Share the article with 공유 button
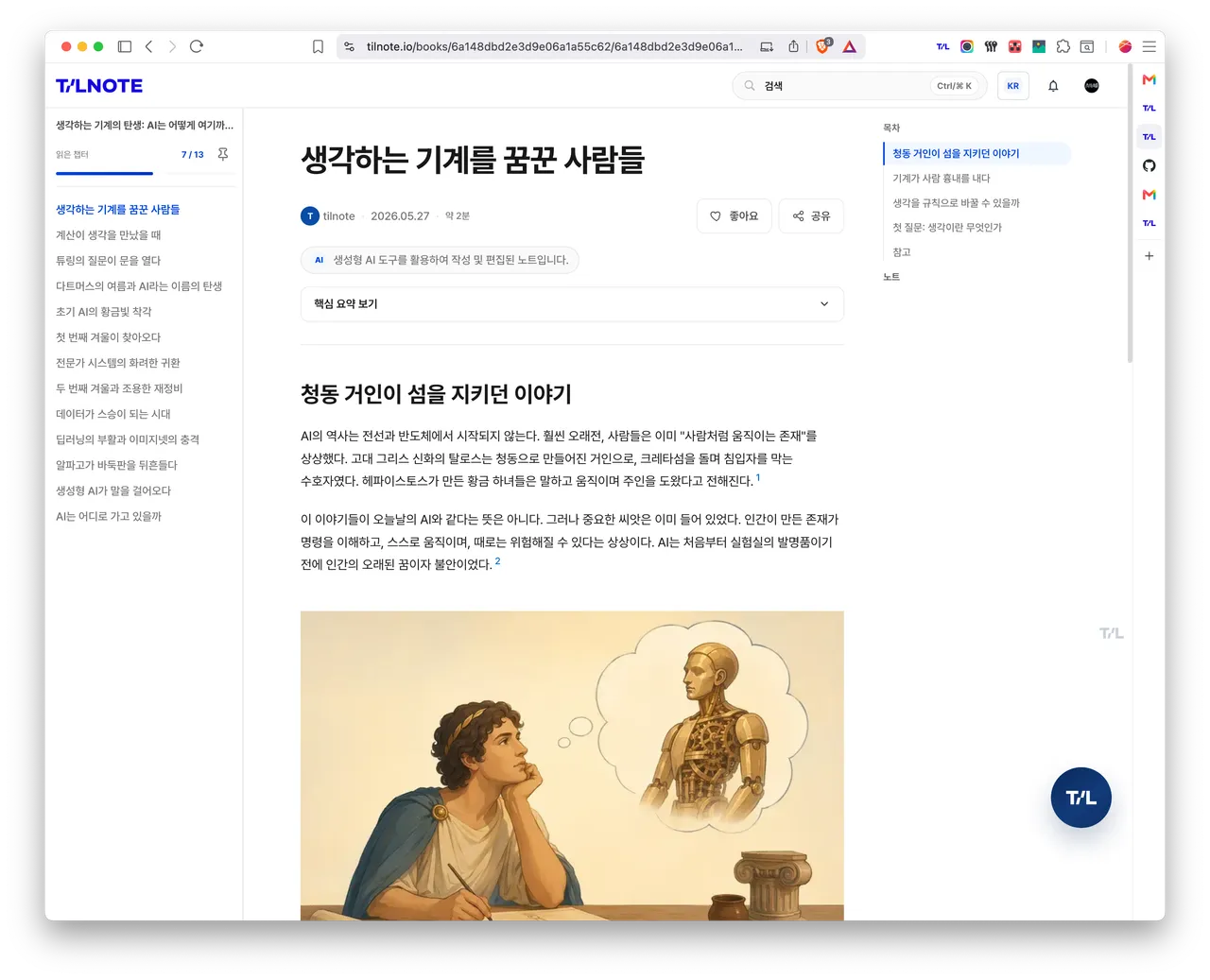This screenshot has height=980, width=1210. [811, 215]
